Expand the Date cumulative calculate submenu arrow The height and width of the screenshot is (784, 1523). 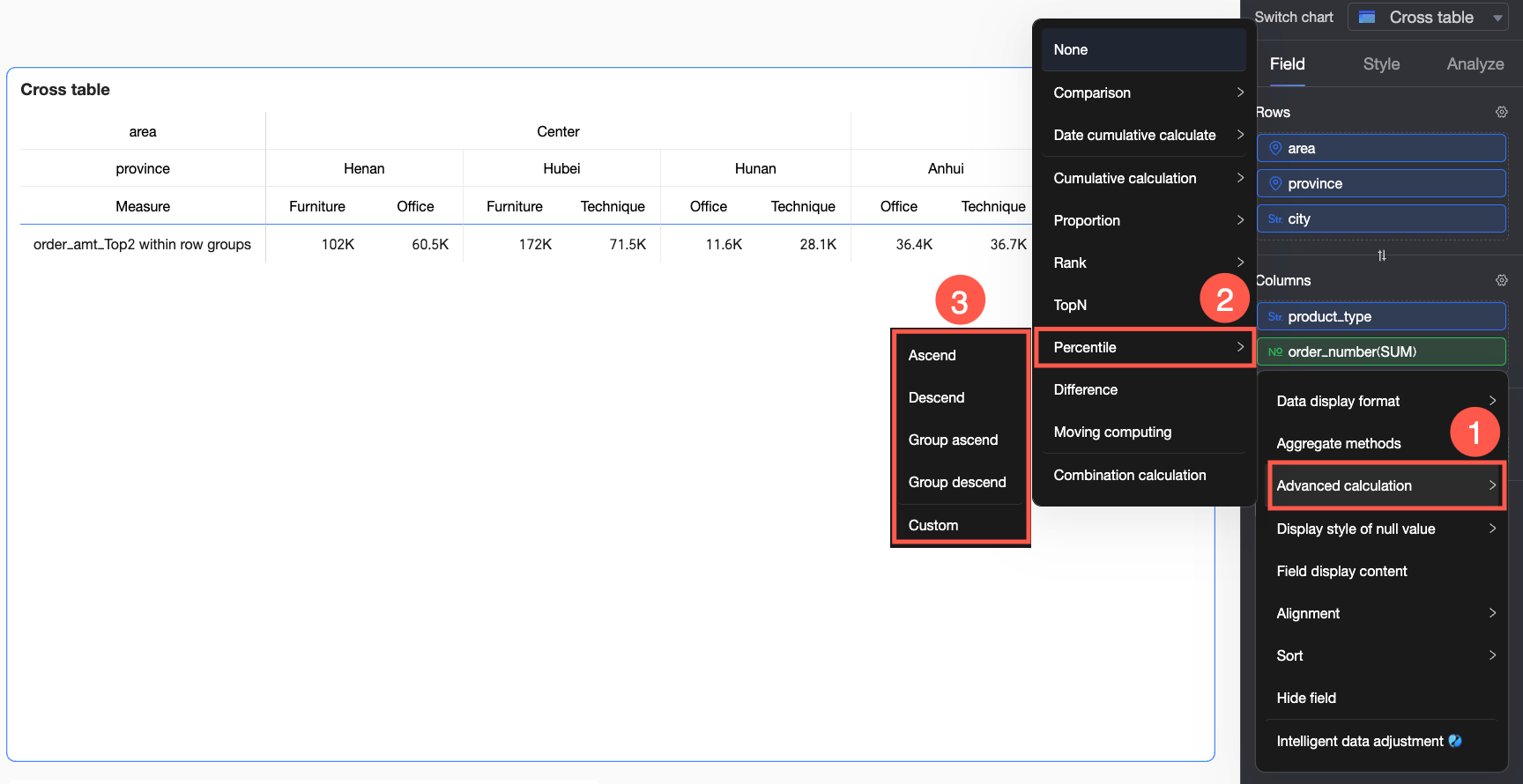click(x=1240, y=135)
